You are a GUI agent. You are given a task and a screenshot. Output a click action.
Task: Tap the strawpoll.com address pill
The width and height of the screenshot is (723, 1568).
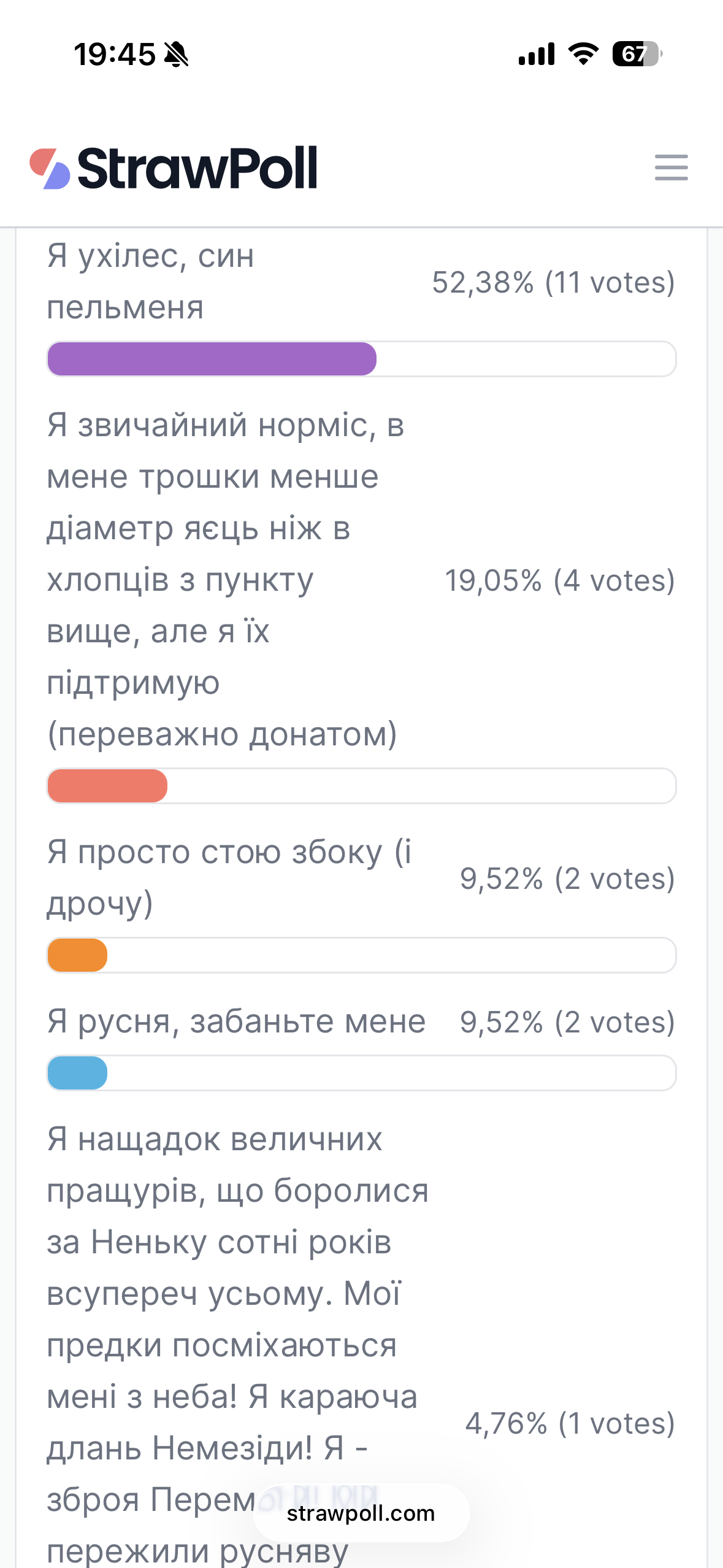[361, 1513]
